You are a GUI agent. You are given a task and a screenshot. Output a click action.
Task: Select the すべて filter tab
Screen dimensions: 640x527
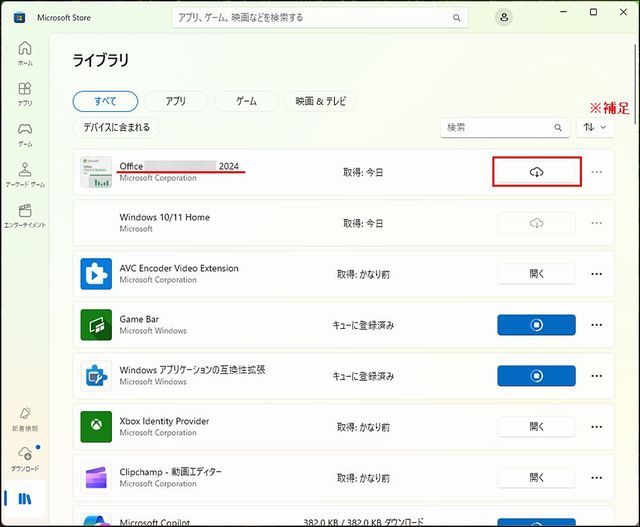105,101
